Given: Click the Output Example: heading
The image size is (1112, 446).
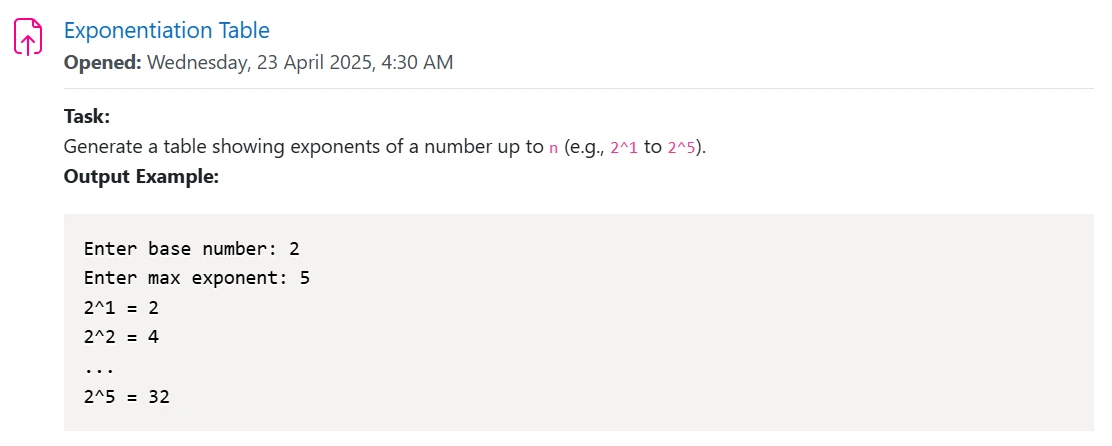Looking at the screenshot, I should (141, 177).
